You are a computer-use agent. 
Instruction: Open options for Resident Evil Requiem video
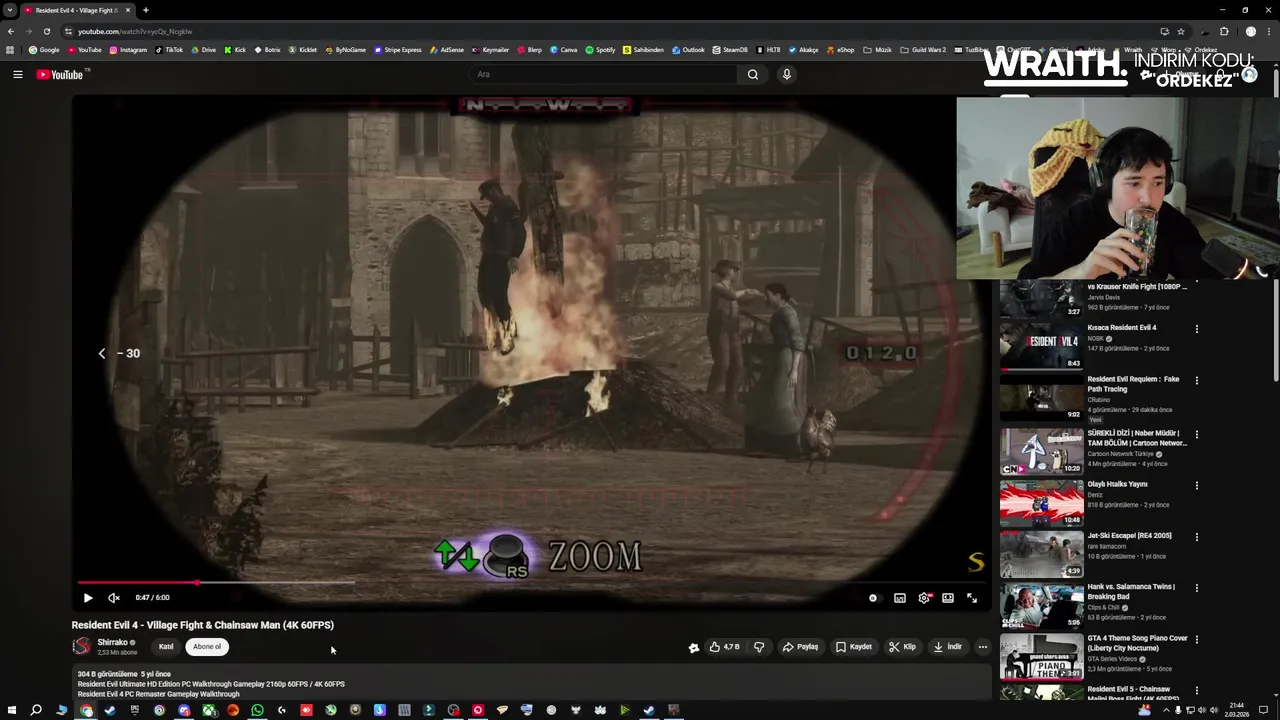pyautogui.click(x=1196, y=380)
